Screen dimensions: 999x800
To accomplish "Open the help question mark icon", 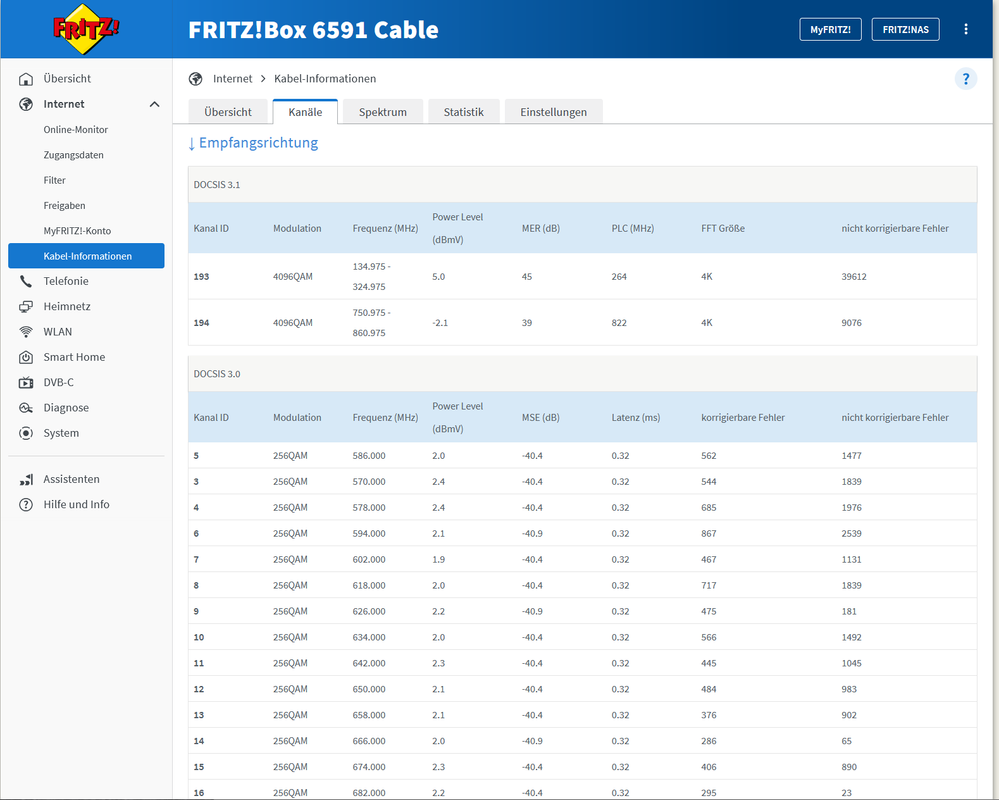I will click(965, 78).
